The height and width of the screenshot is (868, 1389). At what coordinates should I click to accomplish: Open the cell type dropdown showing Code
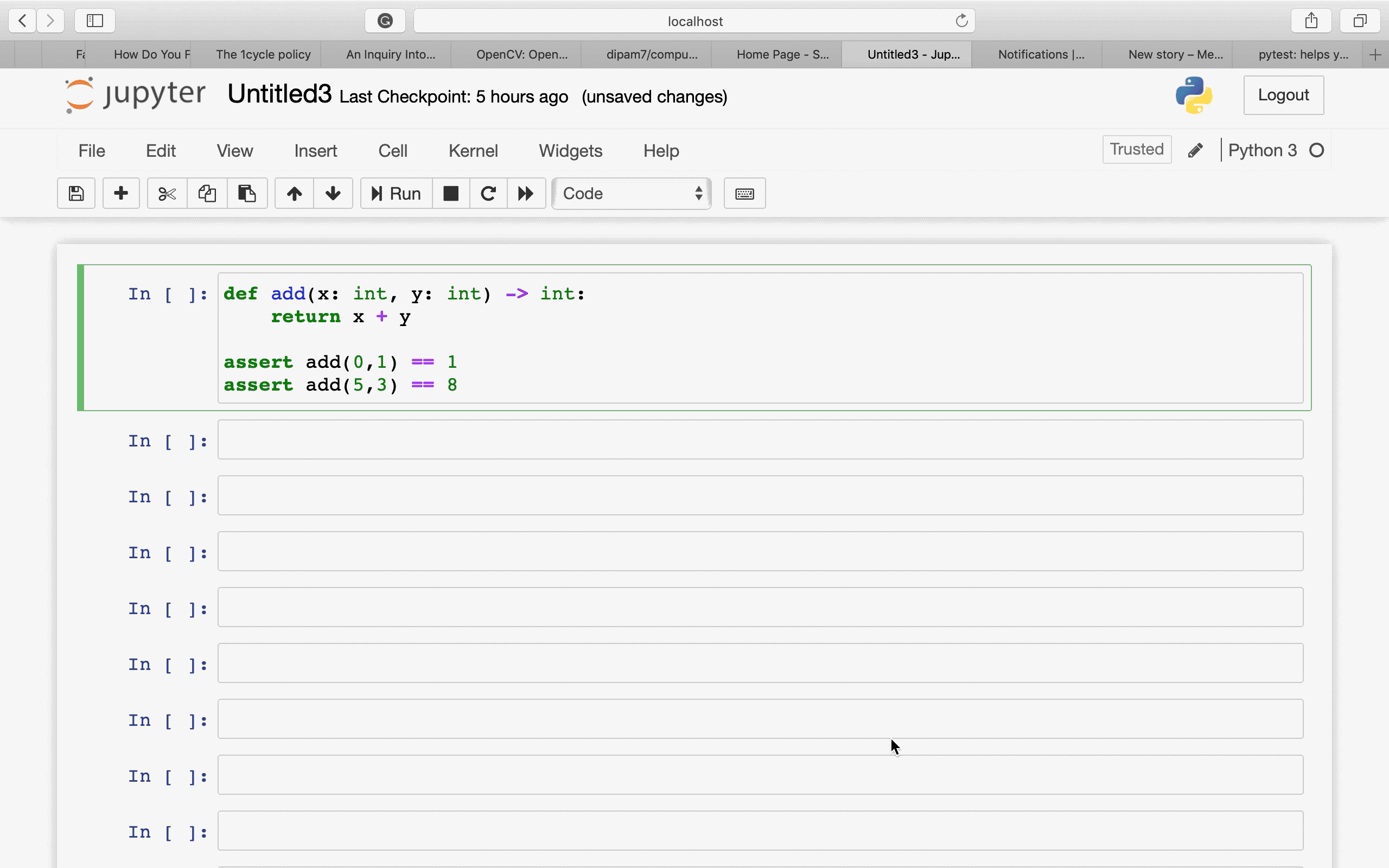point(630,194)
